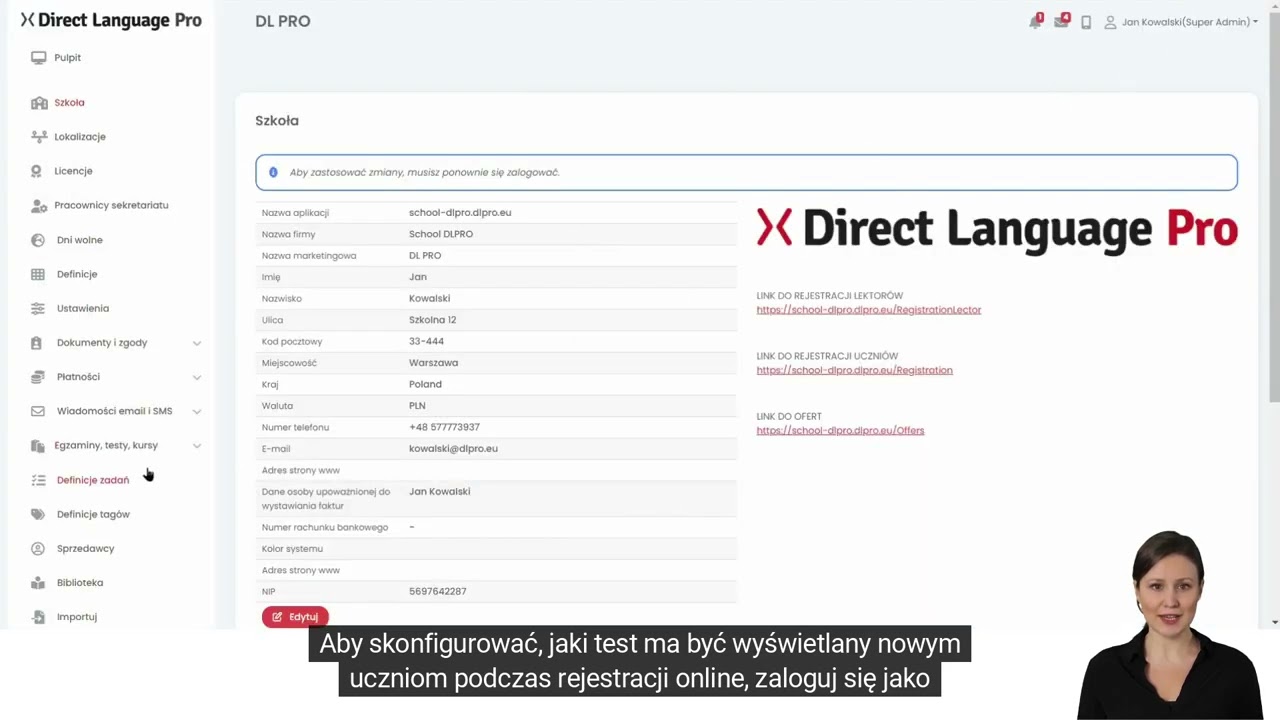Screen dimensions: 1280x720
Task: Open Definicje zadań menu item
Action: (x=93, y=480)
